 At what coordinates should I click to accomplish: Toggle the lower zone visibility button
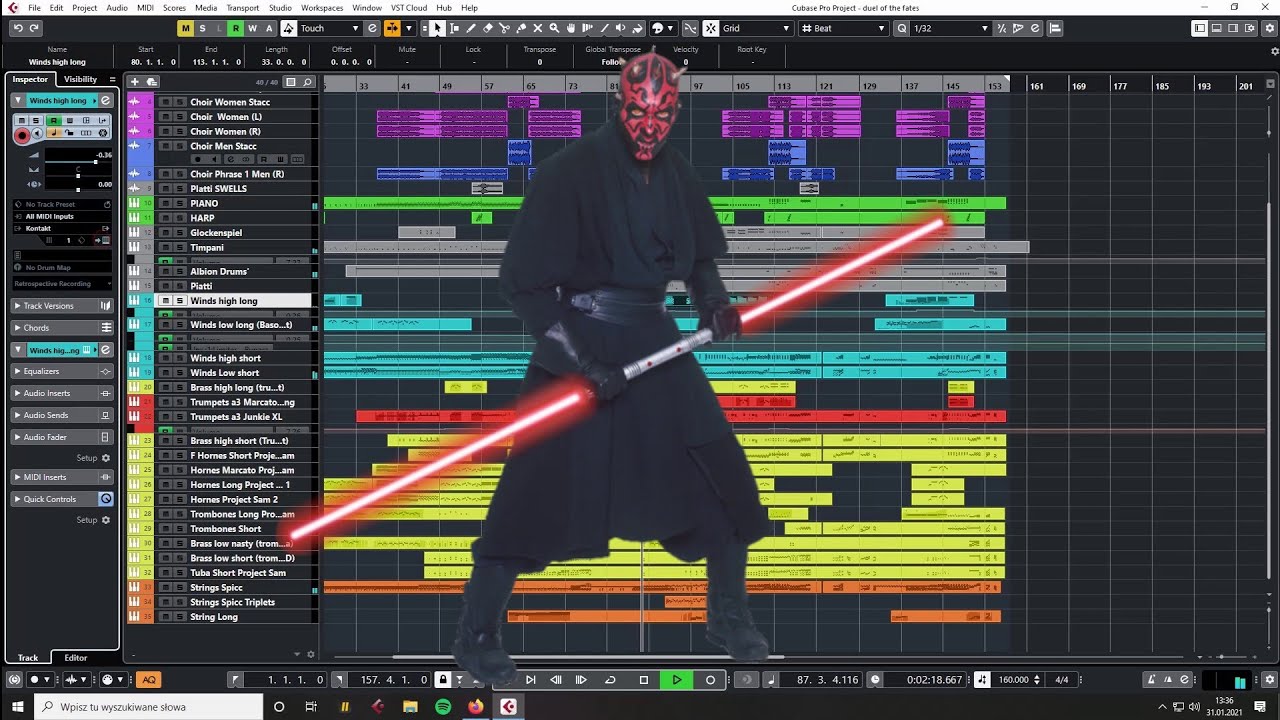point(1215,28)
